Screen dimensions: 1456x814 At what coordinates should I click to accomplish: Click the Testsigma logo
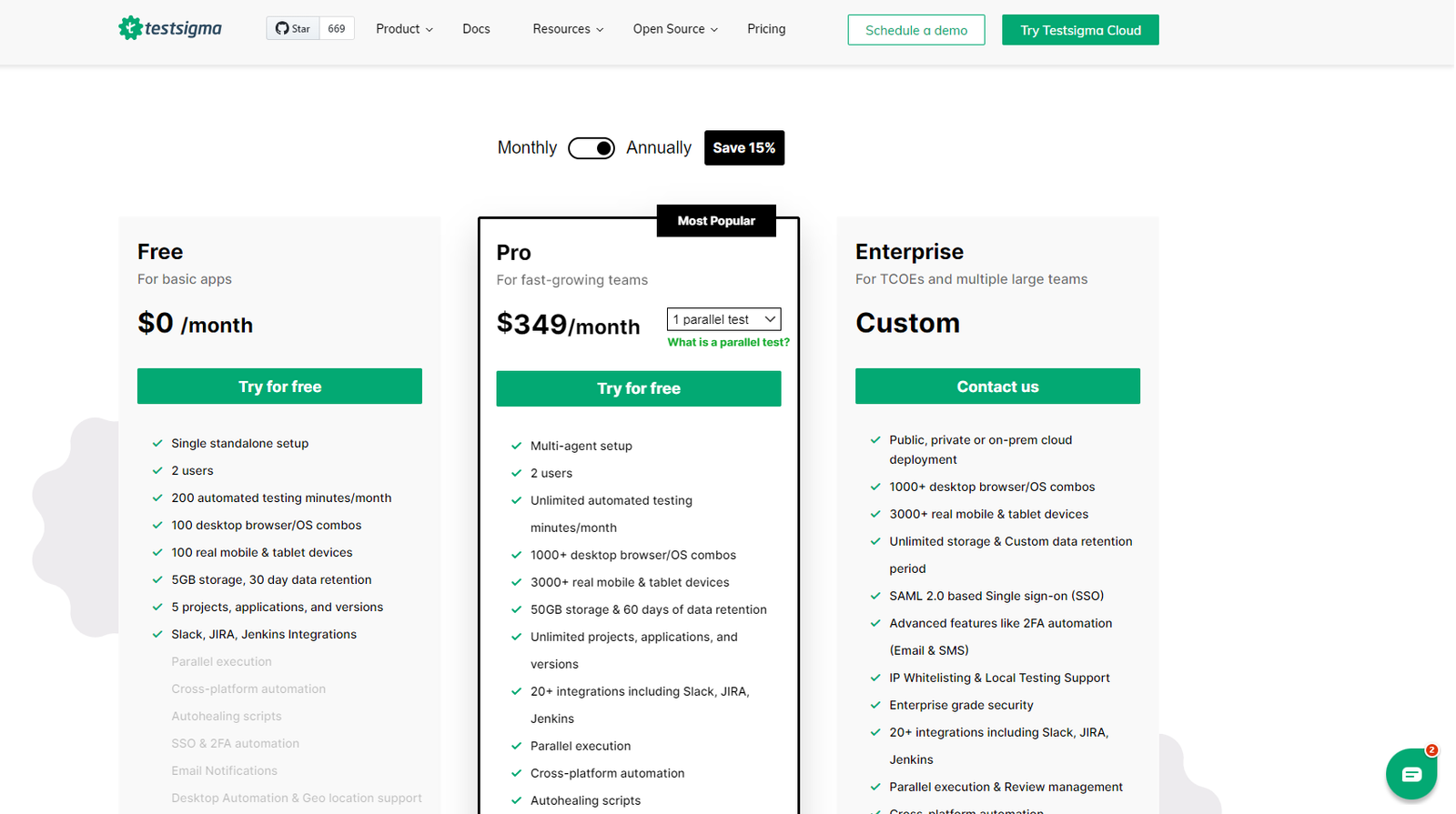(x=170, y=28)
